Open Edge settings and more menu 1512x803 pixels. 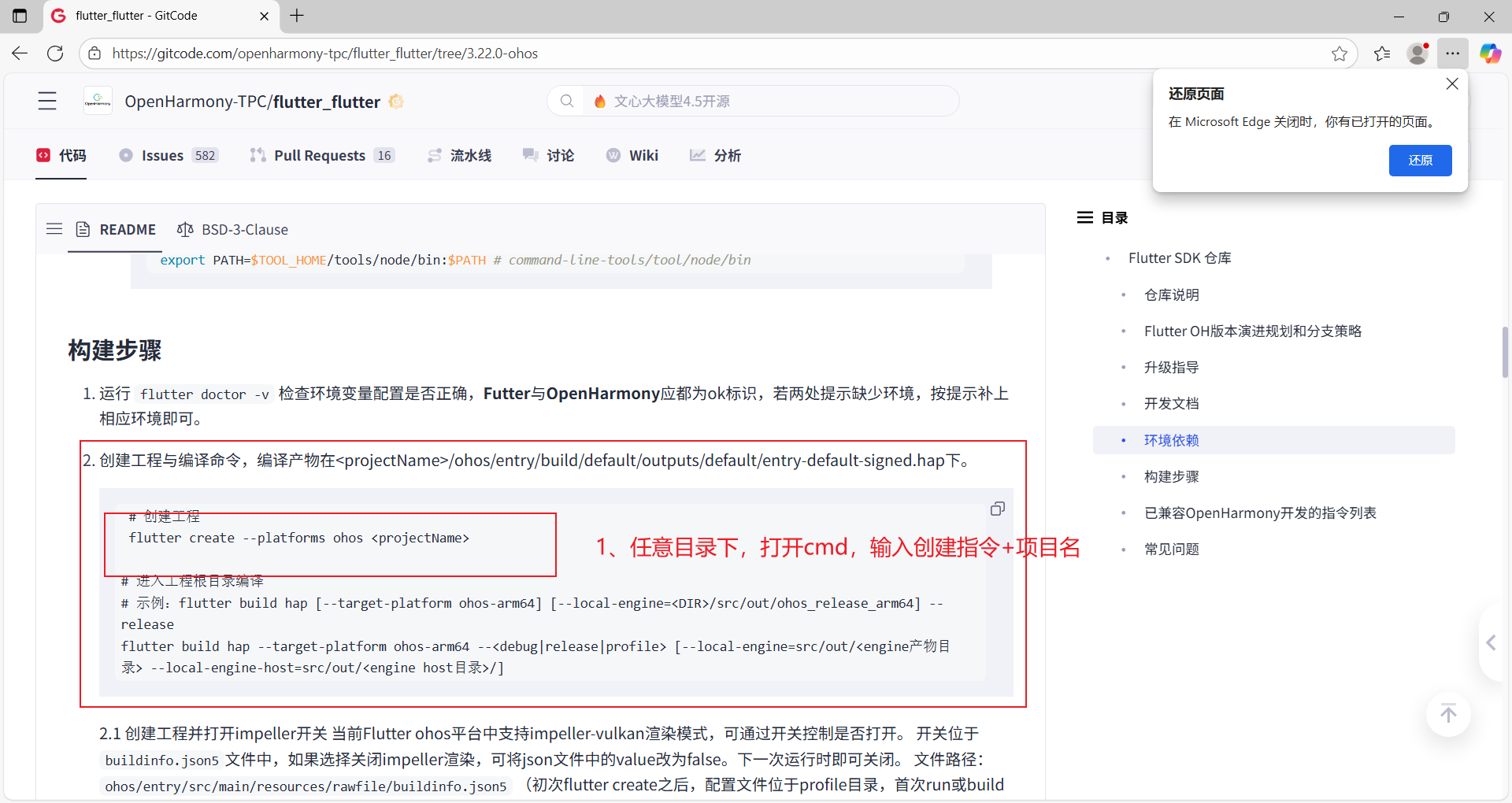[x=1453, y=54]
